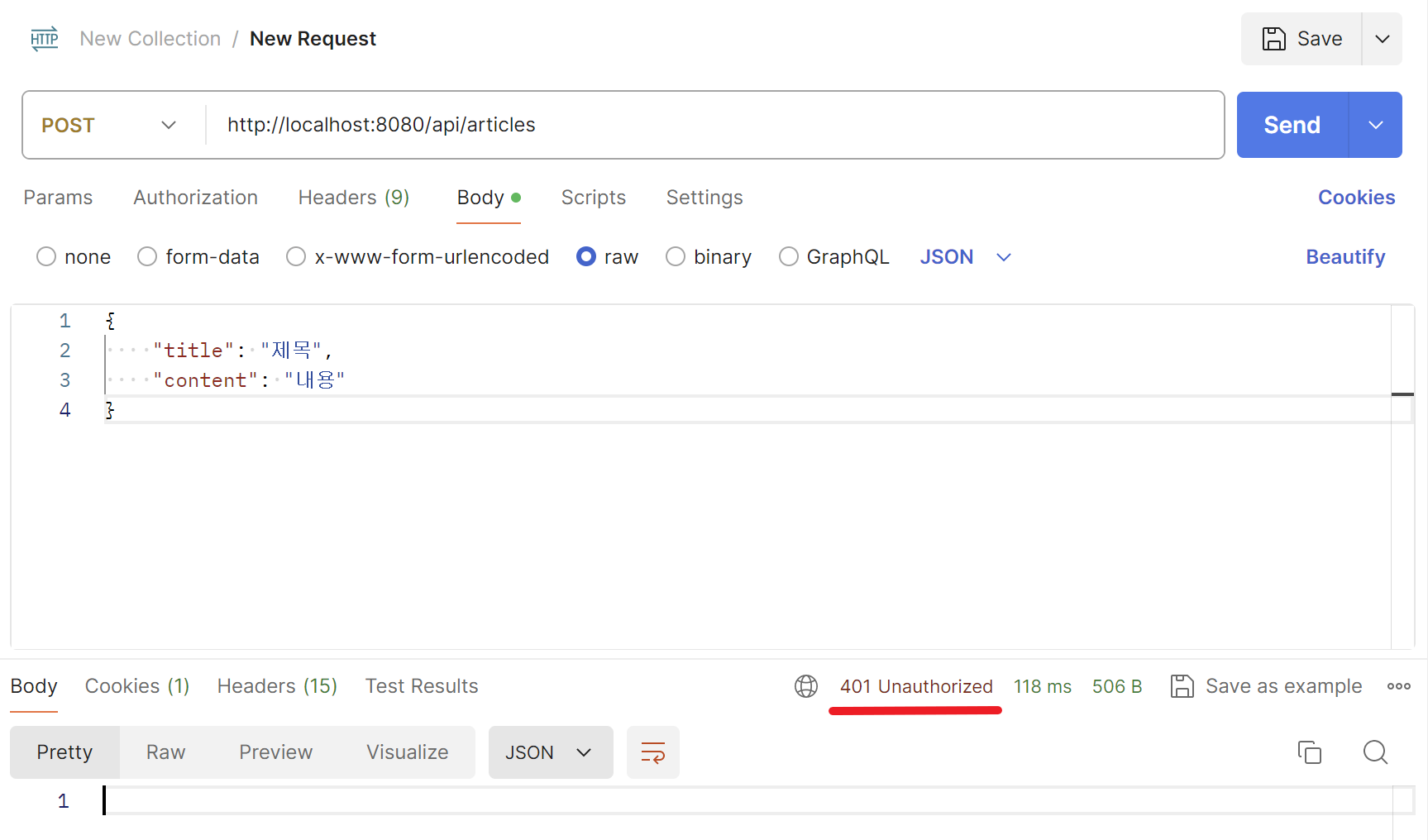Open the response more options ellipsis
1428x840 pixels.
coord(1399,686)
